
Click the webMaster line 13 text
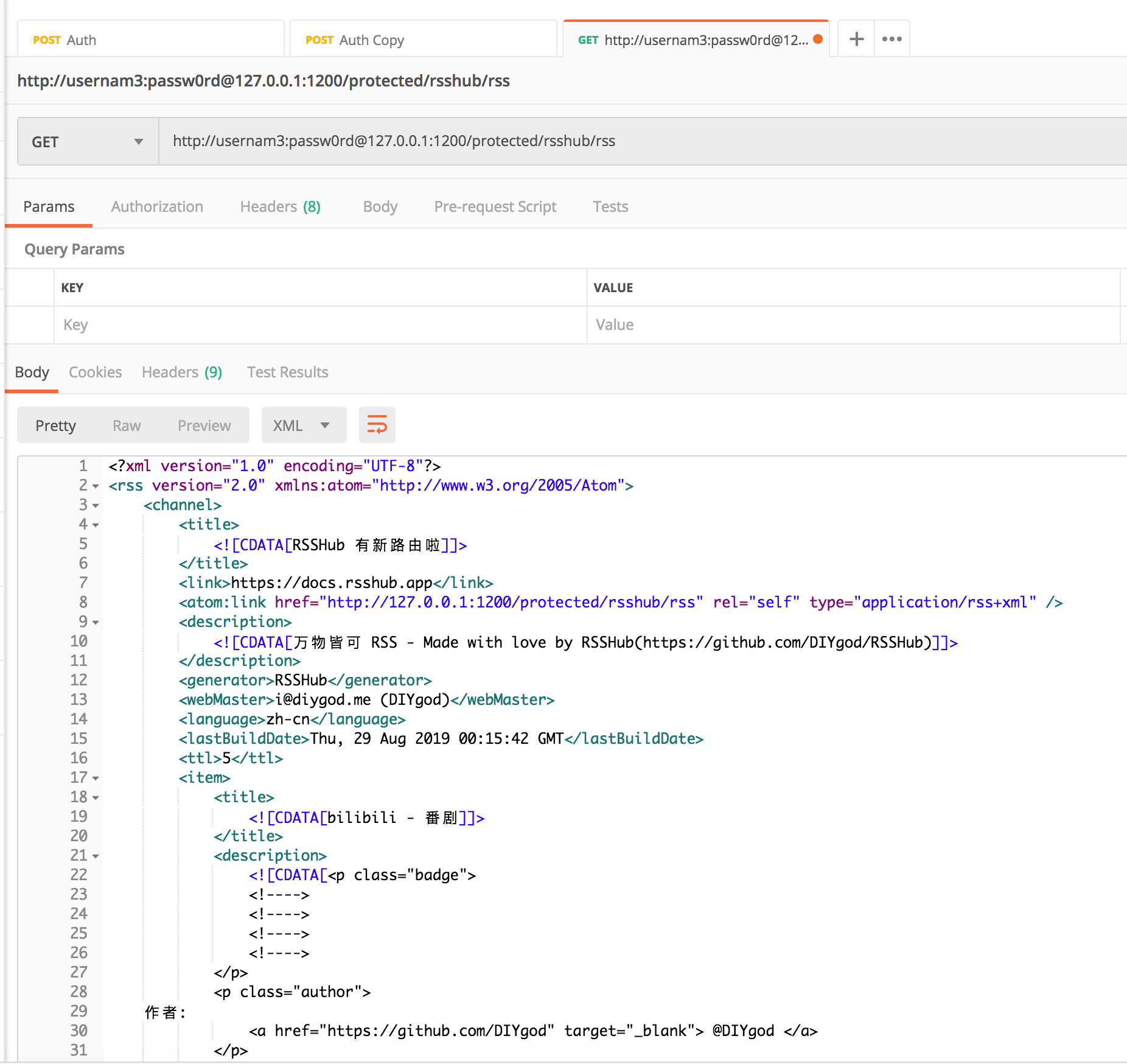tap(367, 700)
